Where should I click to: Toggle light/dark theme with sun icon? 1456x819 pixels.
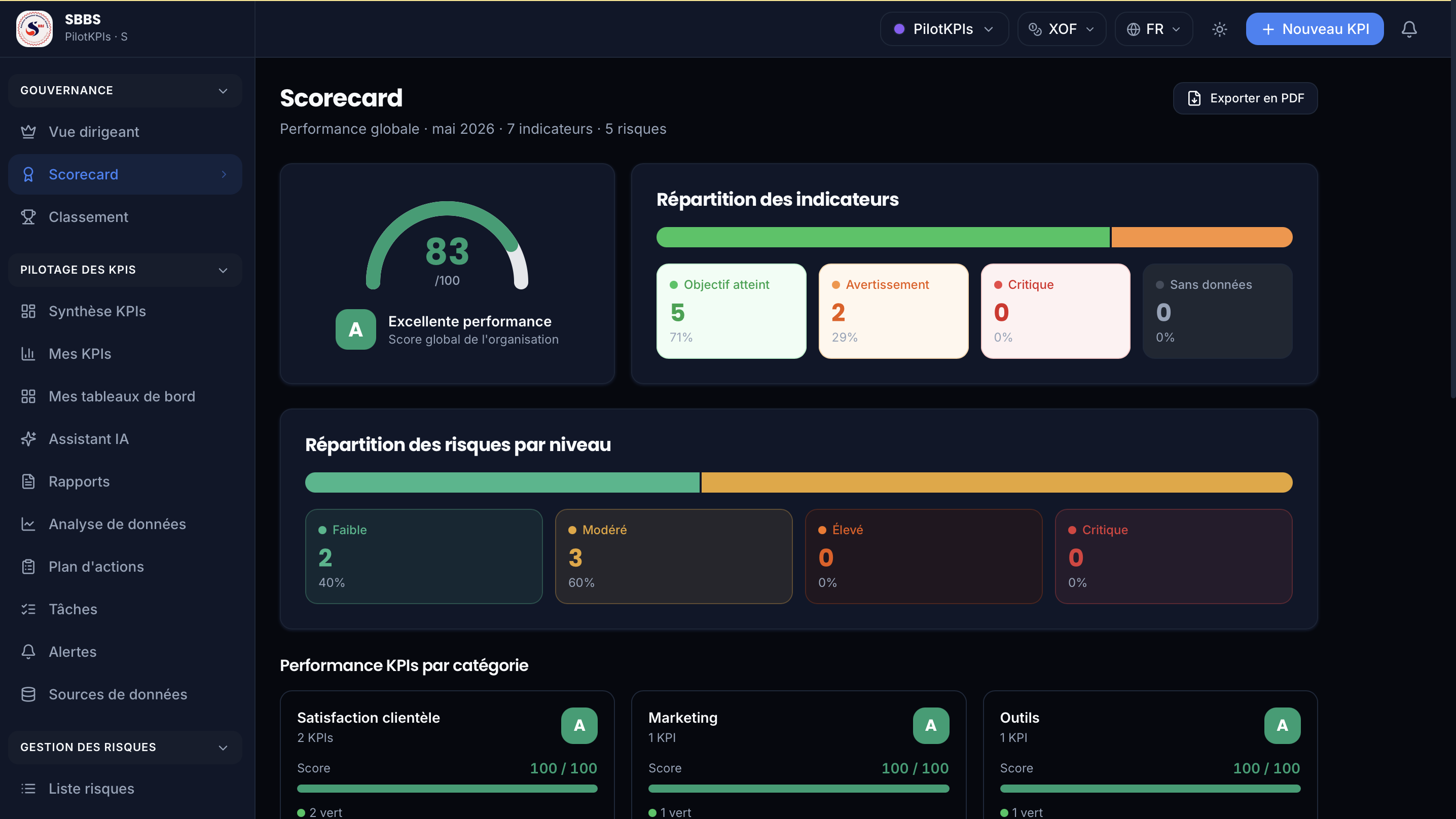point(1220,29)
